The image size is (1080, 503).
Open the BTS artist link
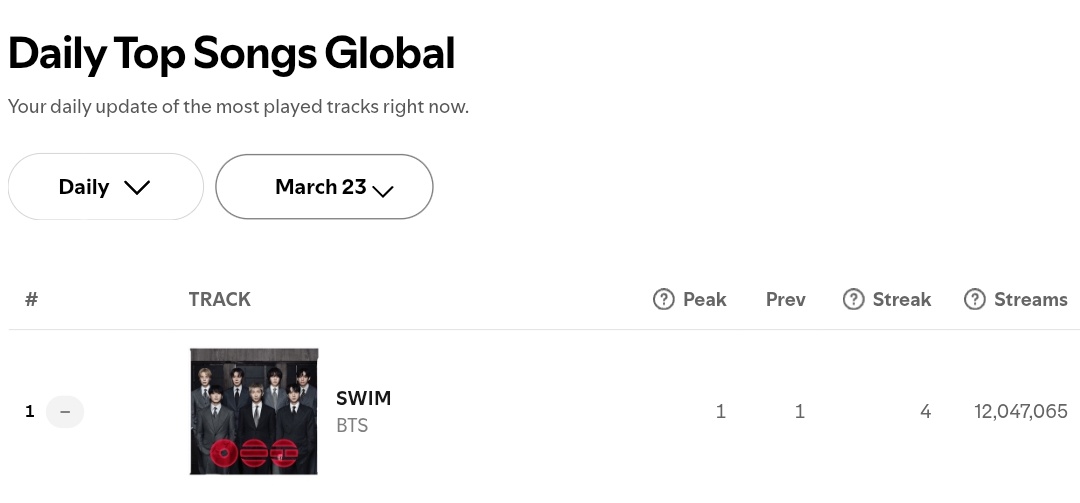352,426
